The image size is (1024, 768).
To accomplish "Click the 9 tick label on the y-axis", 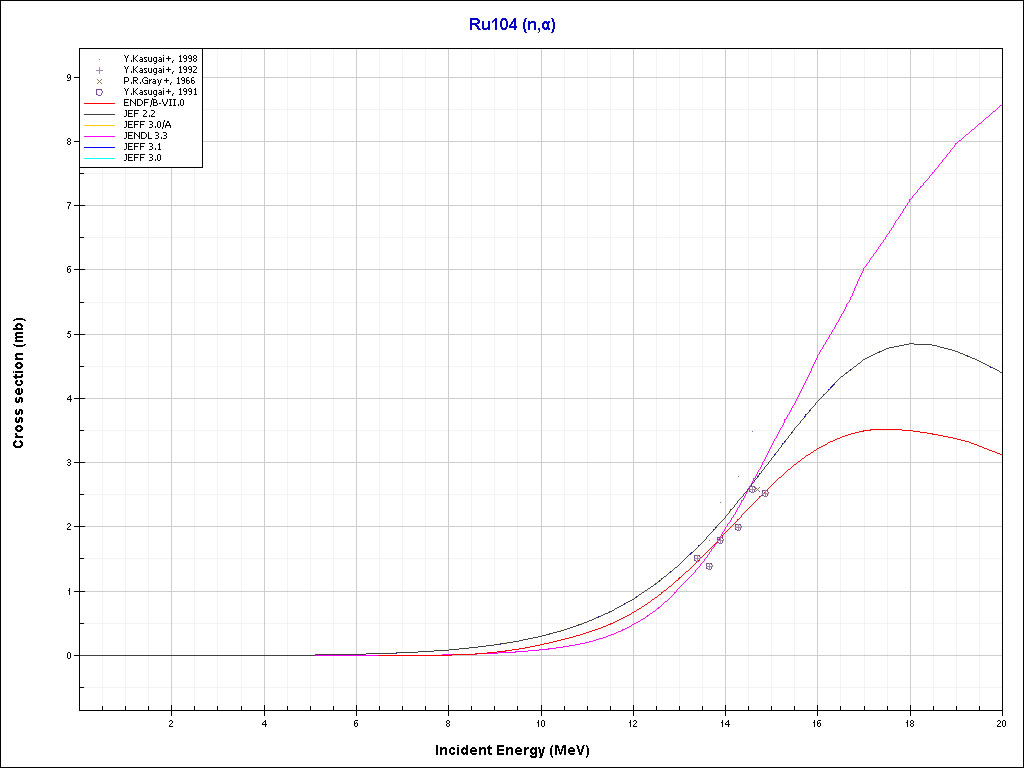I will point(67,77).
